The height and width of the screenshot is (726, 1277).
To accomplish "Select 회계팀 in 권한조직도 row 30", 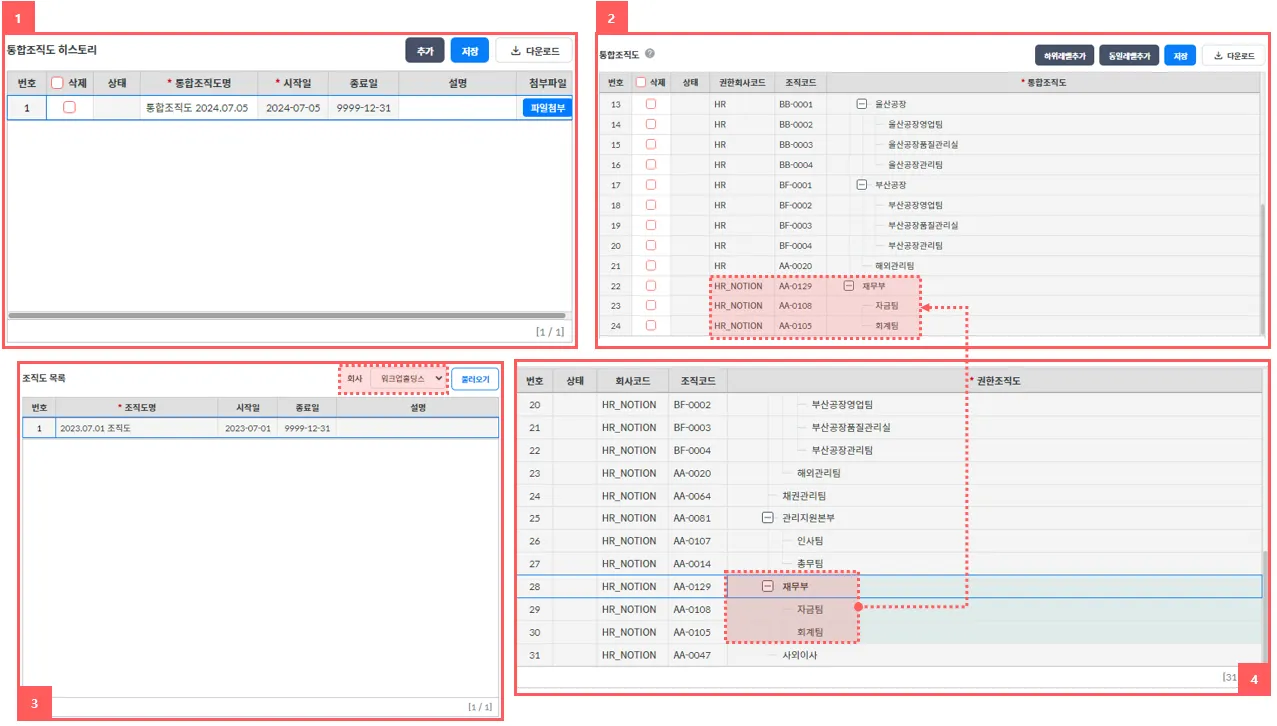I will pos(810,632).
